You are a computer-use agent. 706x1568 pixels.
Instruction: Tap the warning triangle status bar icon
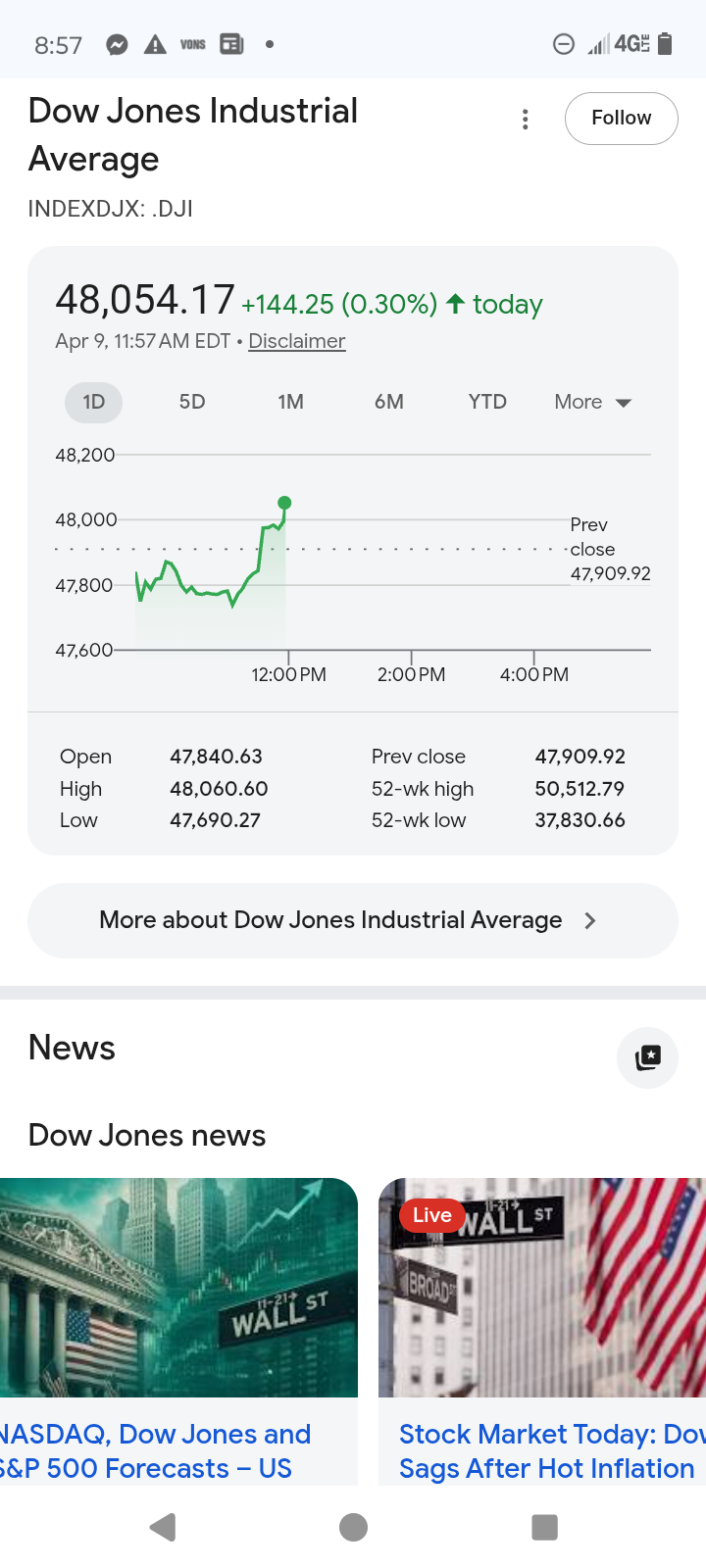155,44
